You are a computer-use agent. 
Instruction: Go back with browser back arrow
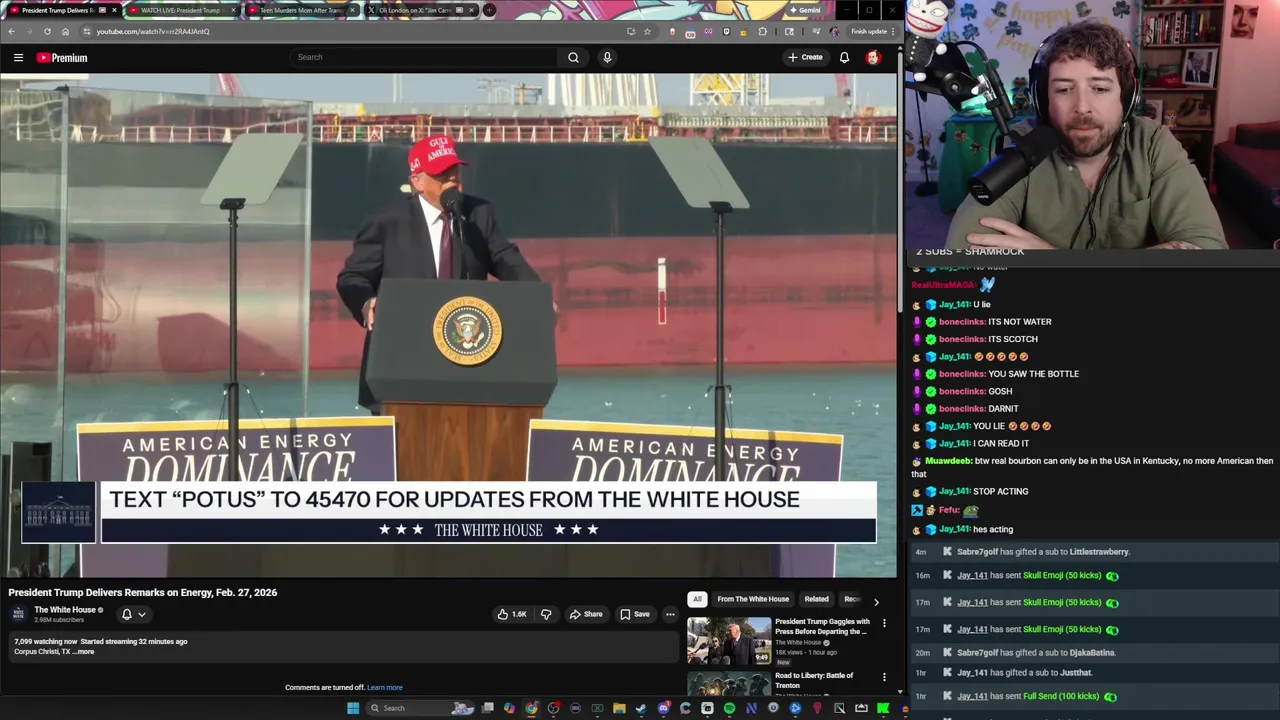[11, 31]
